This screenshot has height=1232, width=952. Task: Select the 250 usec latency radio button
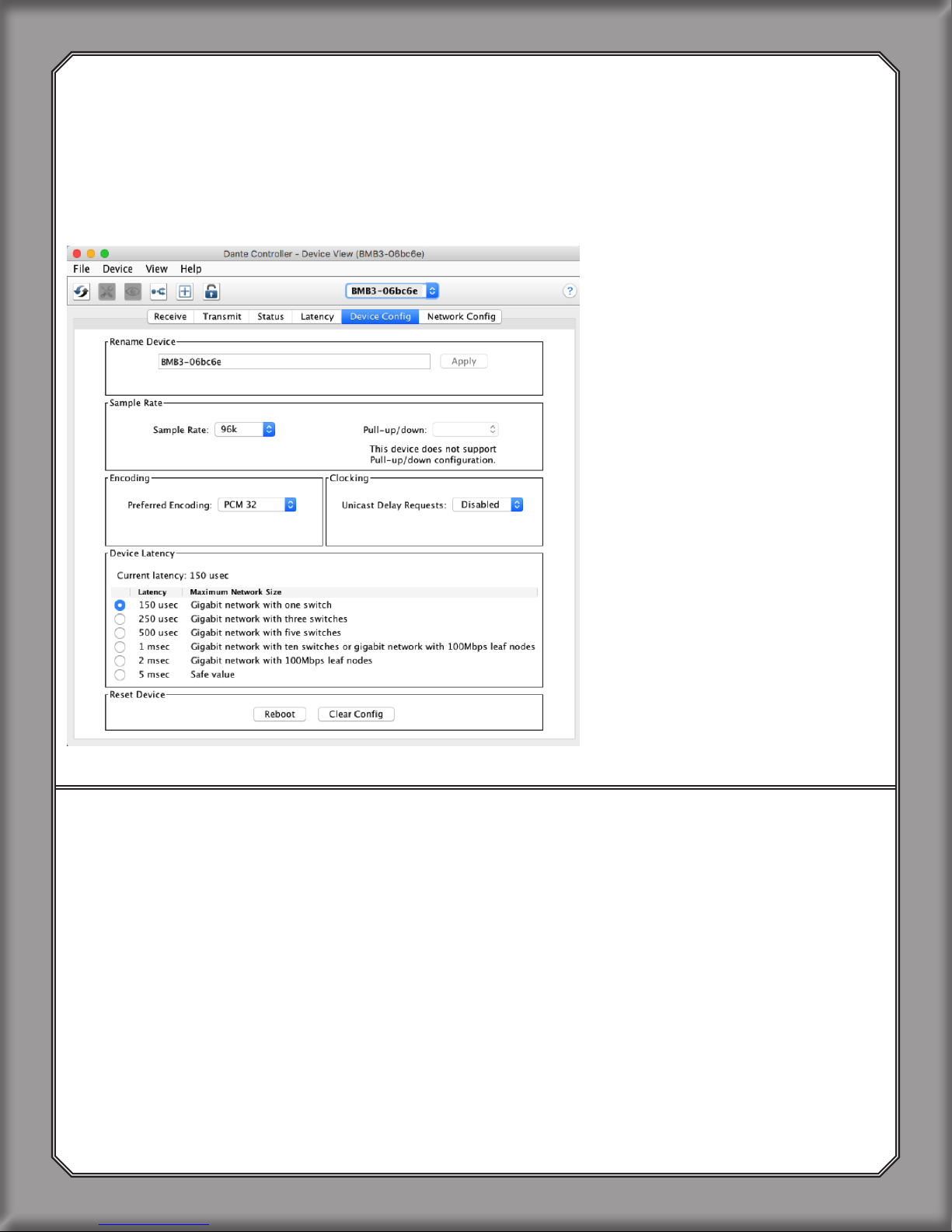coord(120,619)
